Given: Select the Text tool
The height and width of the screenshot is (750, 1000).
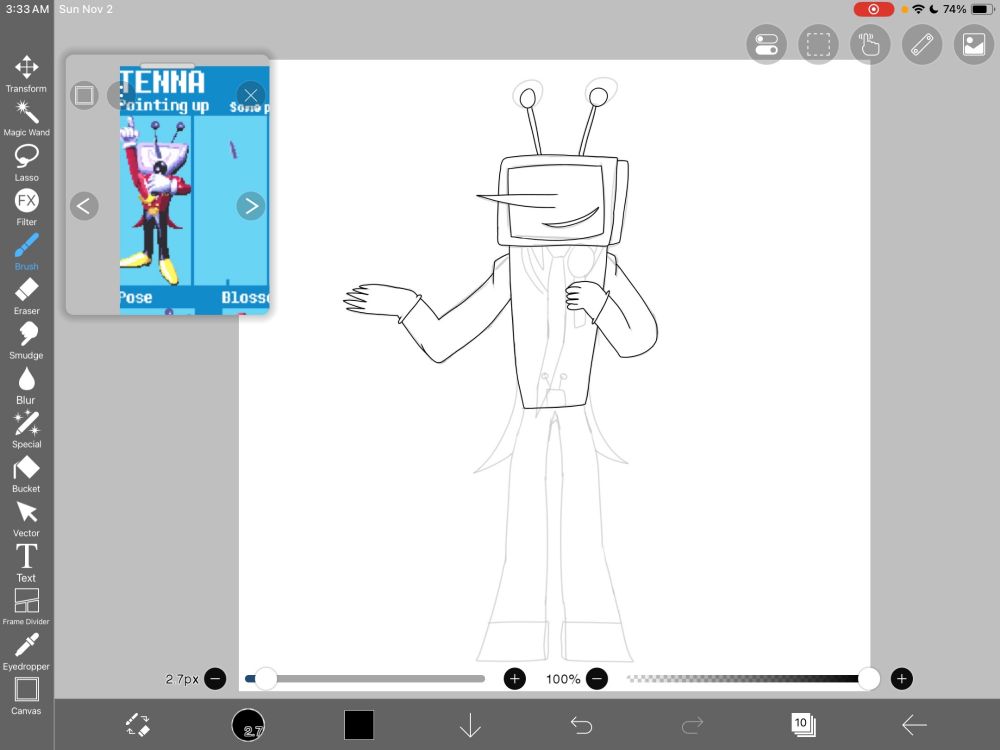Looking at the screenshot, I should click(x=26, y=564).
